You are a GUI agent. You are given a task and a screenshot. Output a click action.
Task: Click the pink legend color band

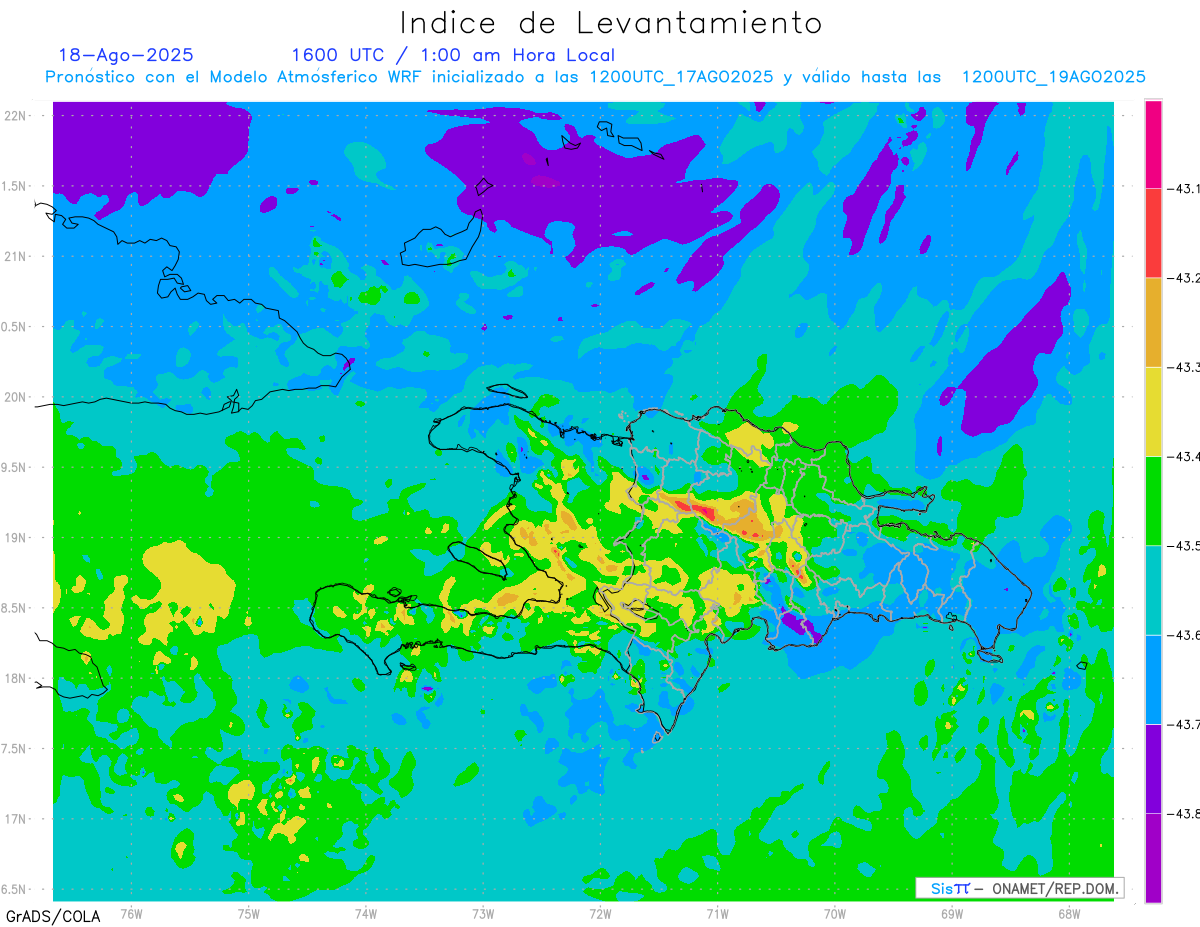(x=1153, y=143)
